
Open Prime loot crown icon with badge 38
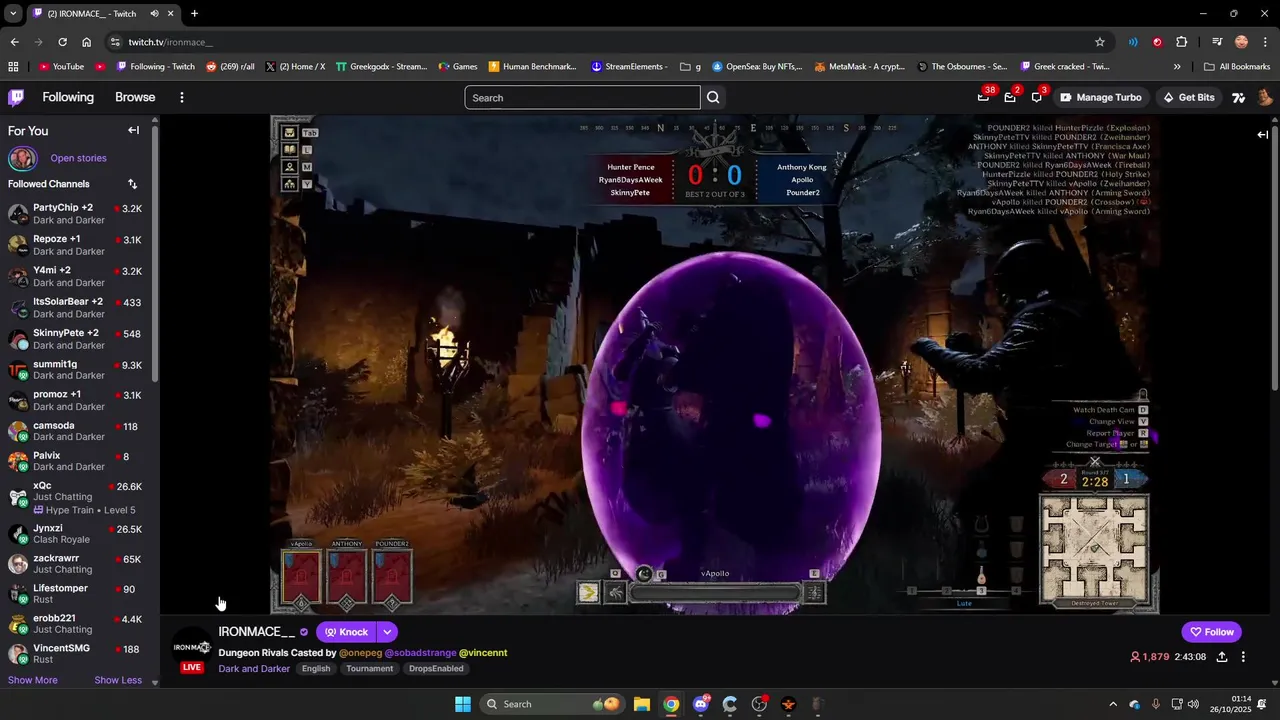984,97
